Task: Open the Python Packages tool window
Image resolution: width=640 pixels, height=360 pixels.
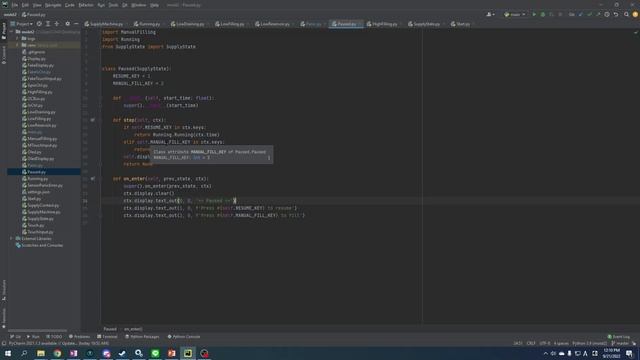Action: 142,337
